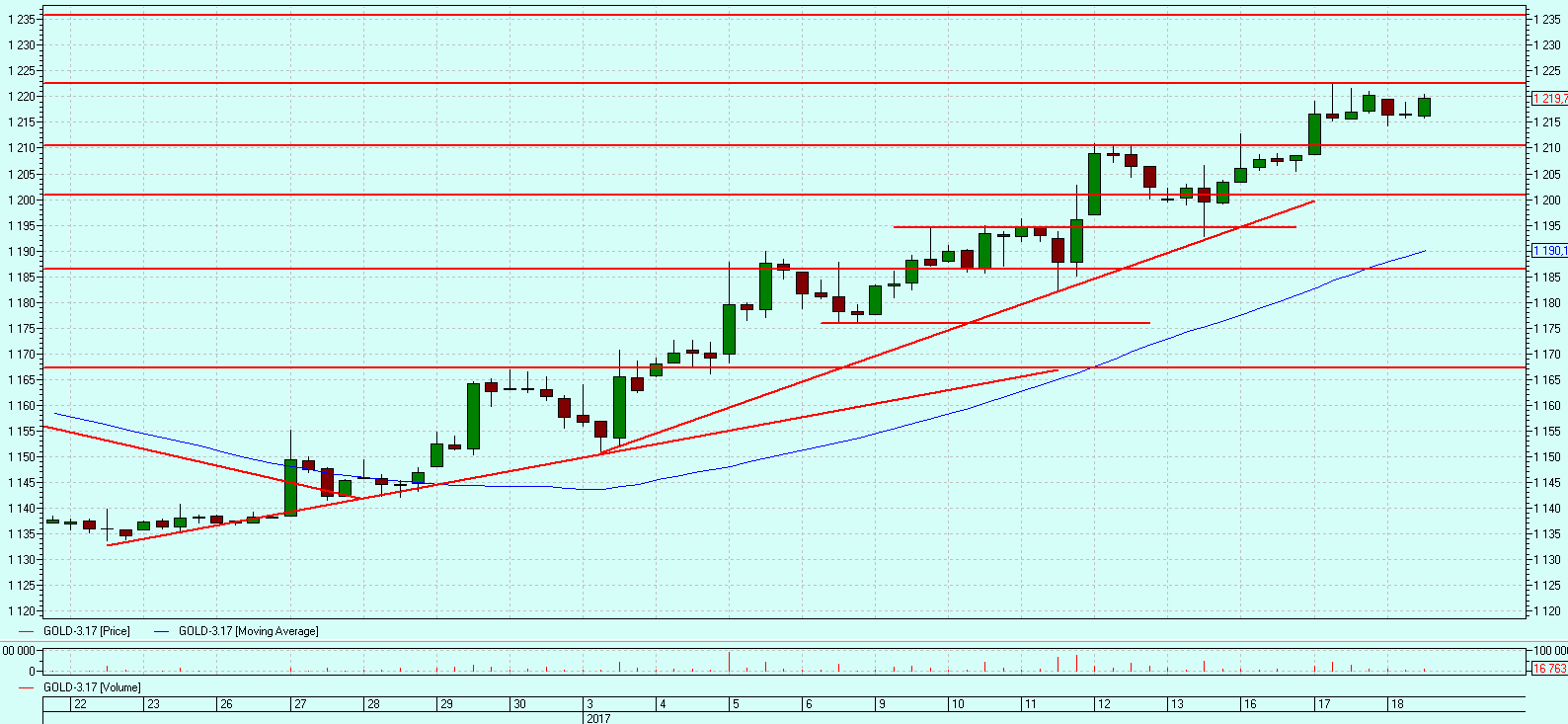Click 1 120 on the left price axis
Viewport: 1568px width, 724px height.
coord(21,611)
